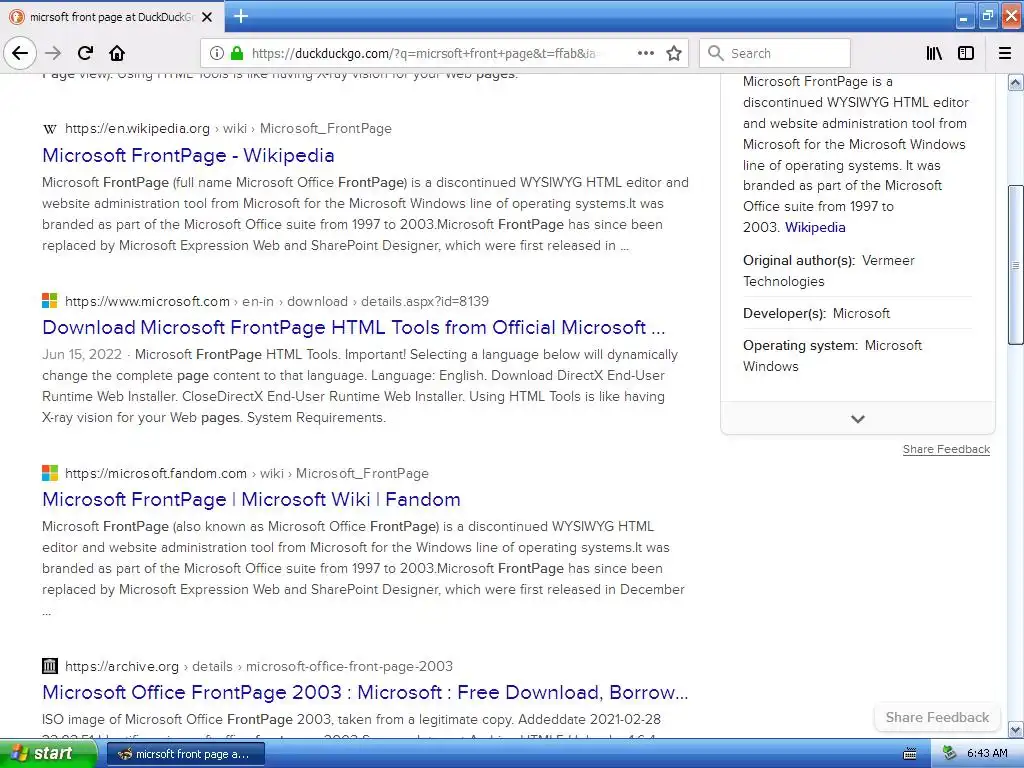Viewport: 1024px width, 768px height.
Task: Click Share Feedback link under info panel
Action: [x=946, y=449]
